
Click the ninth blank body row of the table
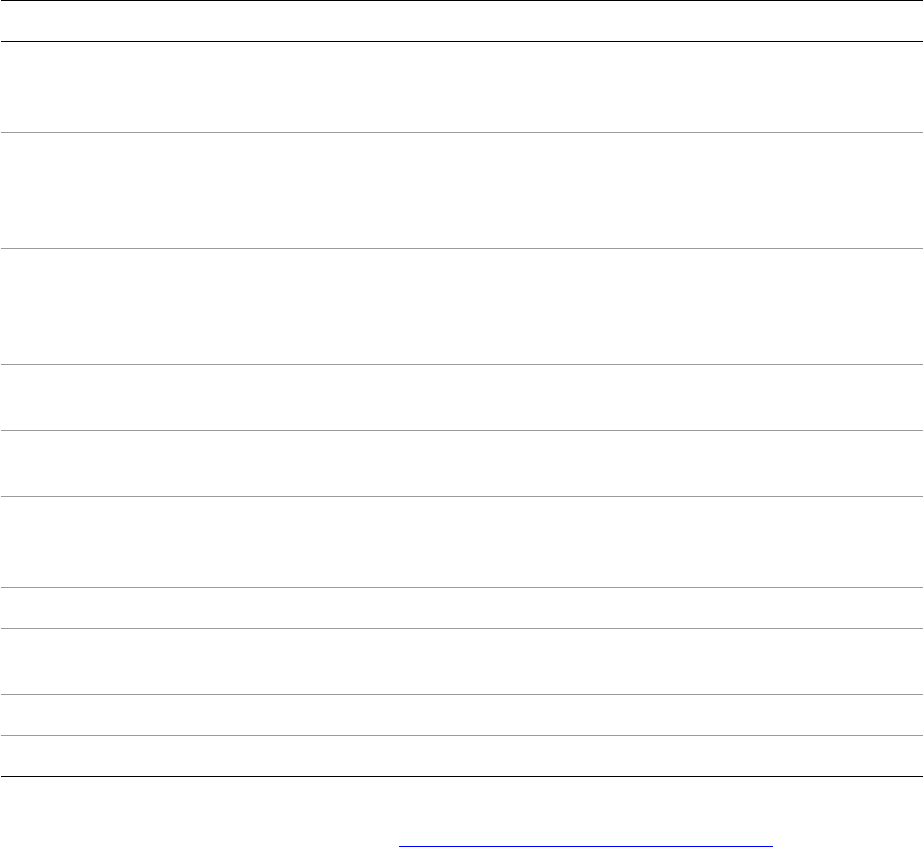click(461, 715)
